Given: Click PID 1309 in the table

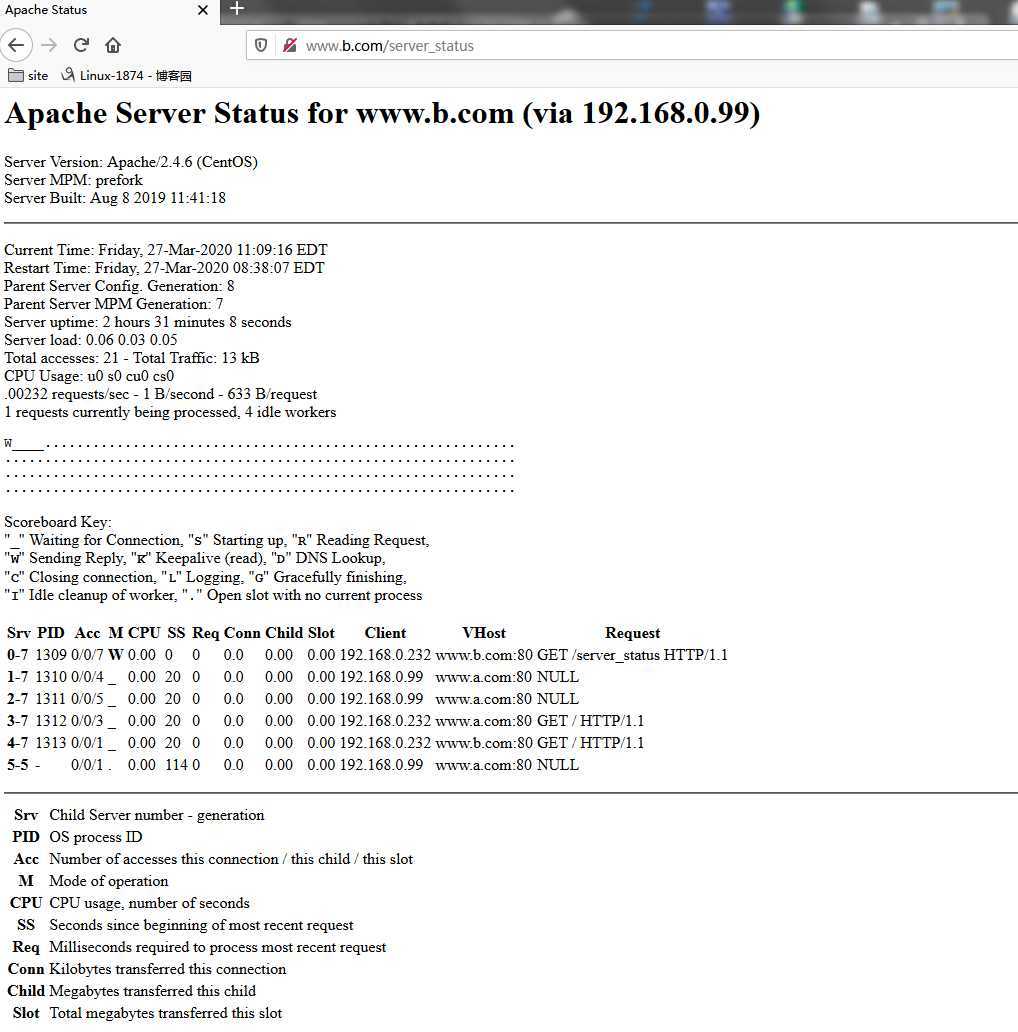Looking at the screenshot, I should (51, 655).
